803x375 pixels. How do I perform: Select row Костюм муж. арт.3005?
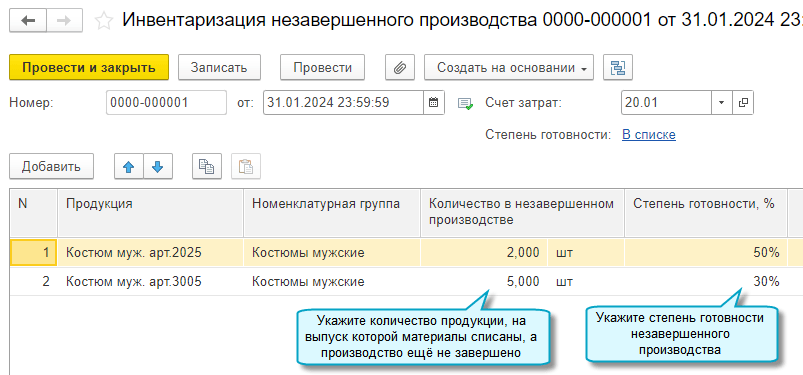click(406, 281)
